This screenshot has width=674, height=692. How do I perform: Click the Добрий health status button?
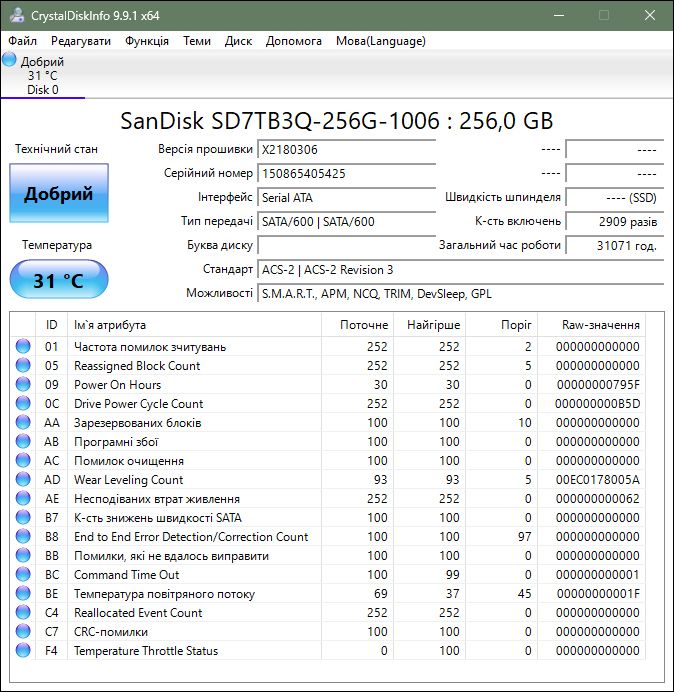59,193
